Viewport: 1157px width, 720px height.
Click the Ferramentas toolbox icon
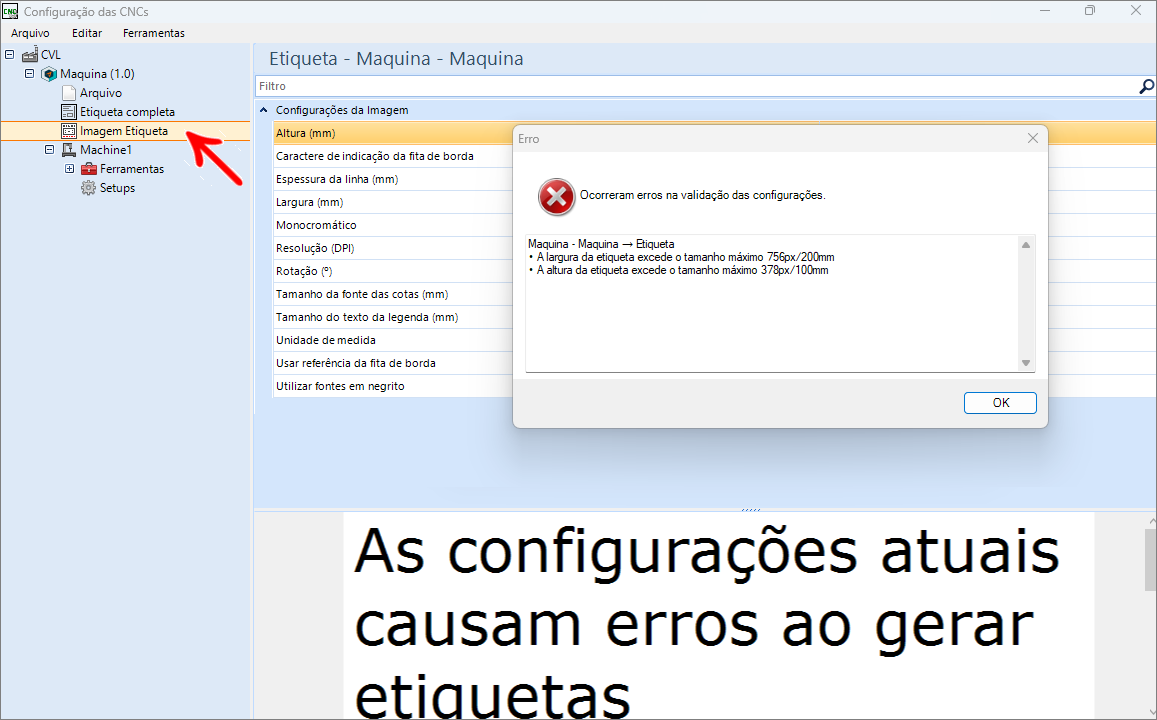click(89, 169)
